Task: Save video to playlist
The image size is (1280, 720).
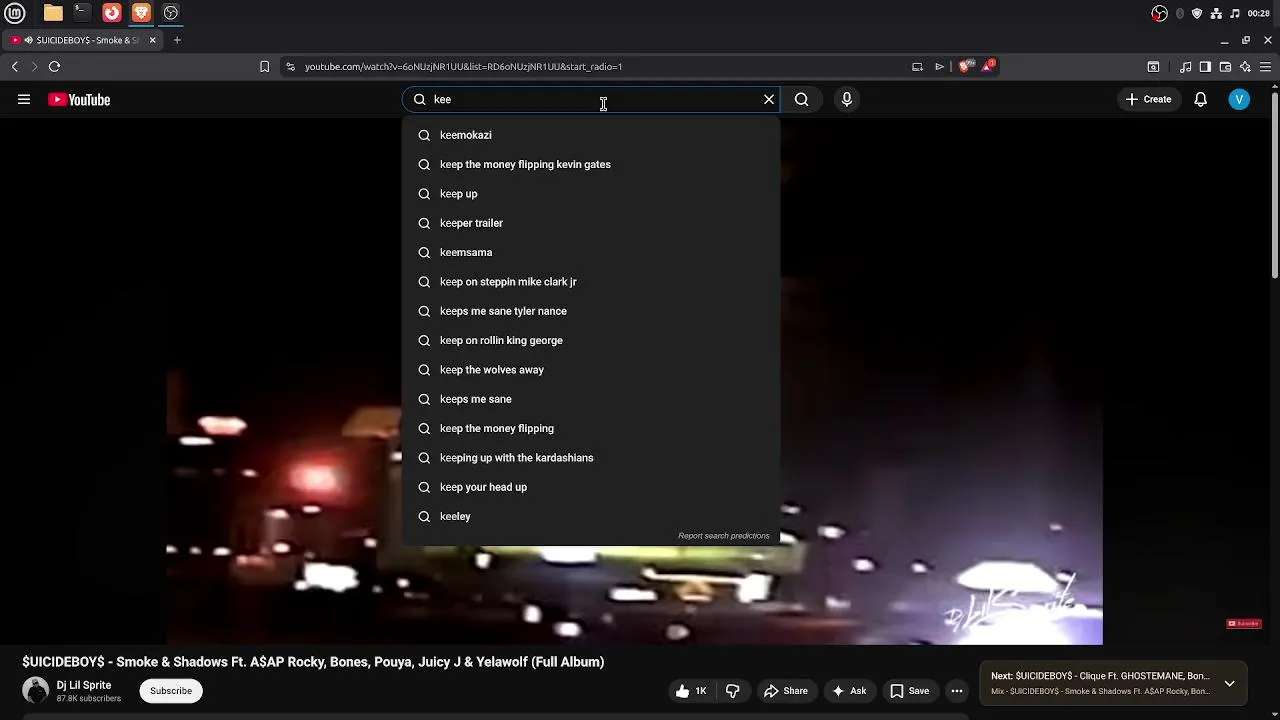Action: click(909, 691)
